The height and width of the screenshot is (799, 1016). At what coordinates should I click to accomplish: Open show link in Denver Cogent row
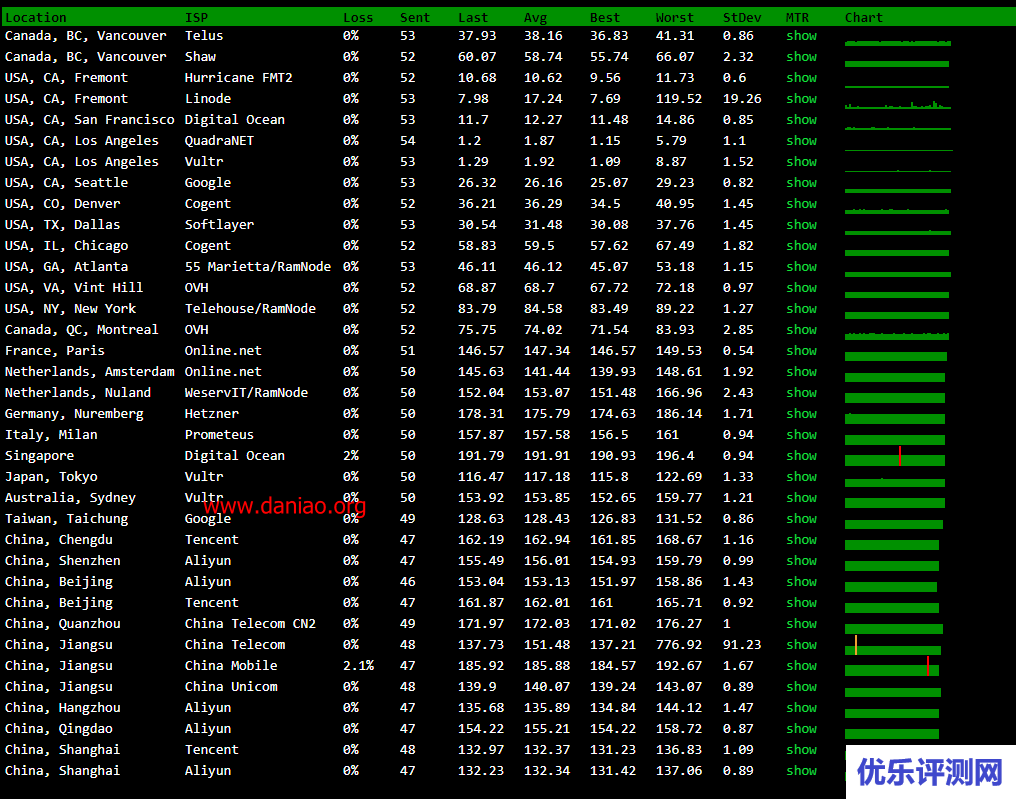[802, 203]
